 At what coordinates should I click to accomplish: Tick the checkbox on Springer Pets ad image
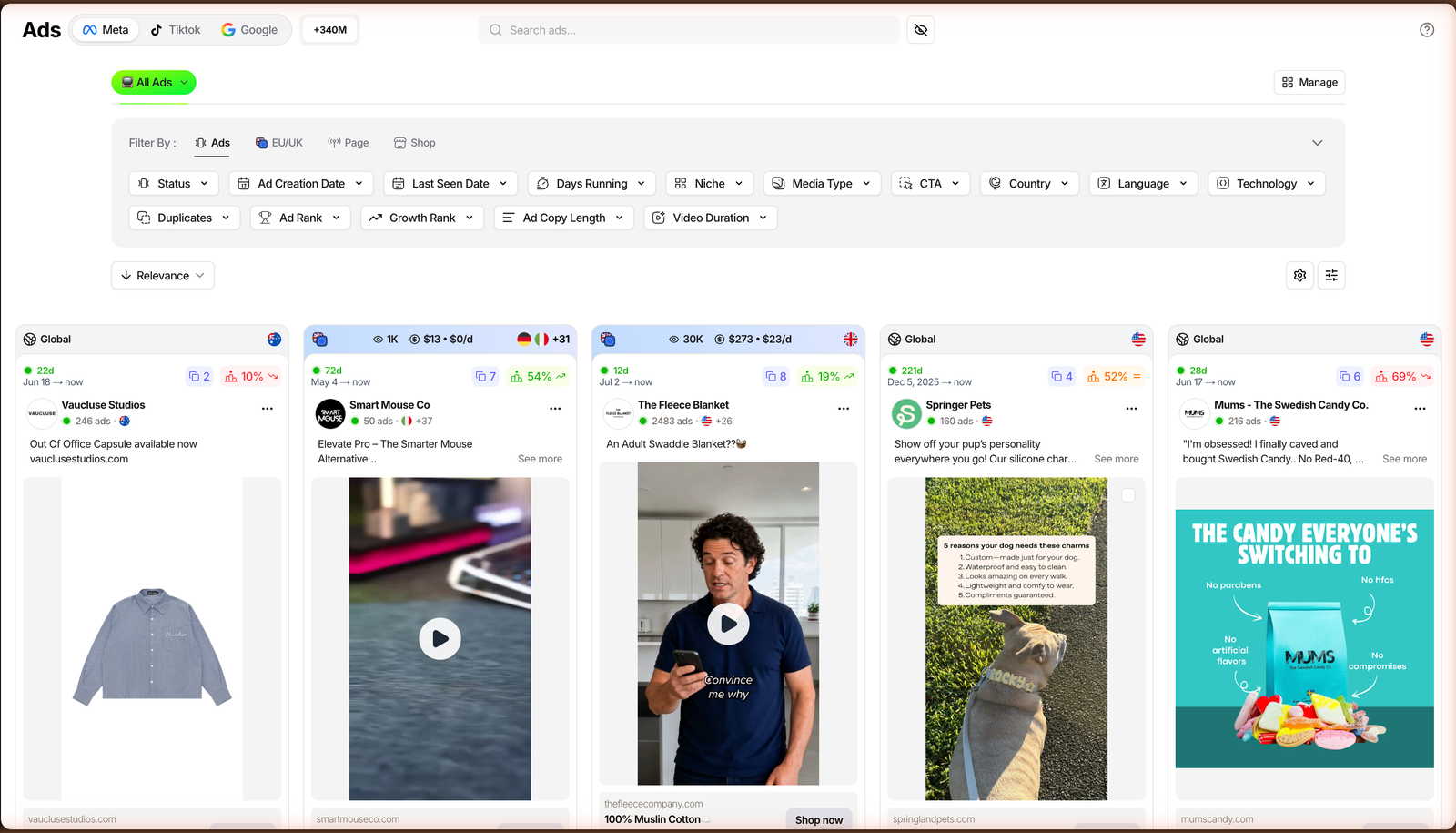coord(1128,495)
